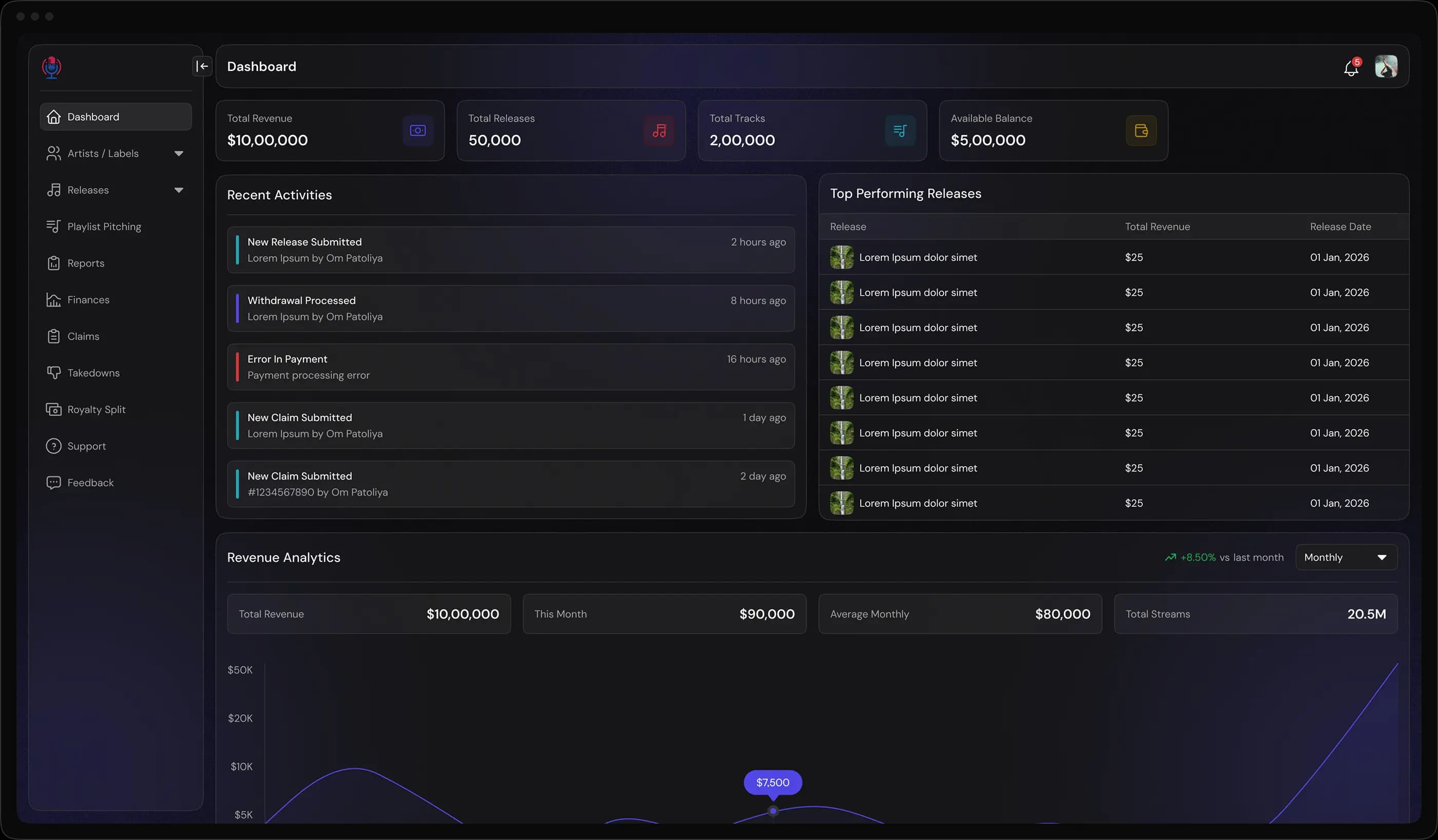Click the Artists / Labels people icon
The height and width of the screenshot is (840, 1438).
click(x=53, y=154)
